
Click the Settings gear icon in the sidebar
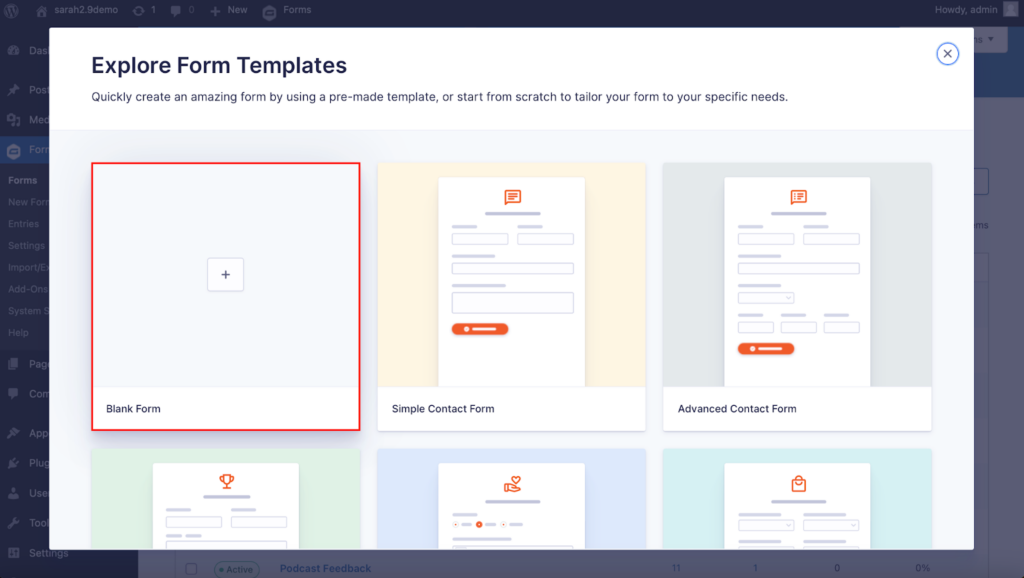point(13,553)
